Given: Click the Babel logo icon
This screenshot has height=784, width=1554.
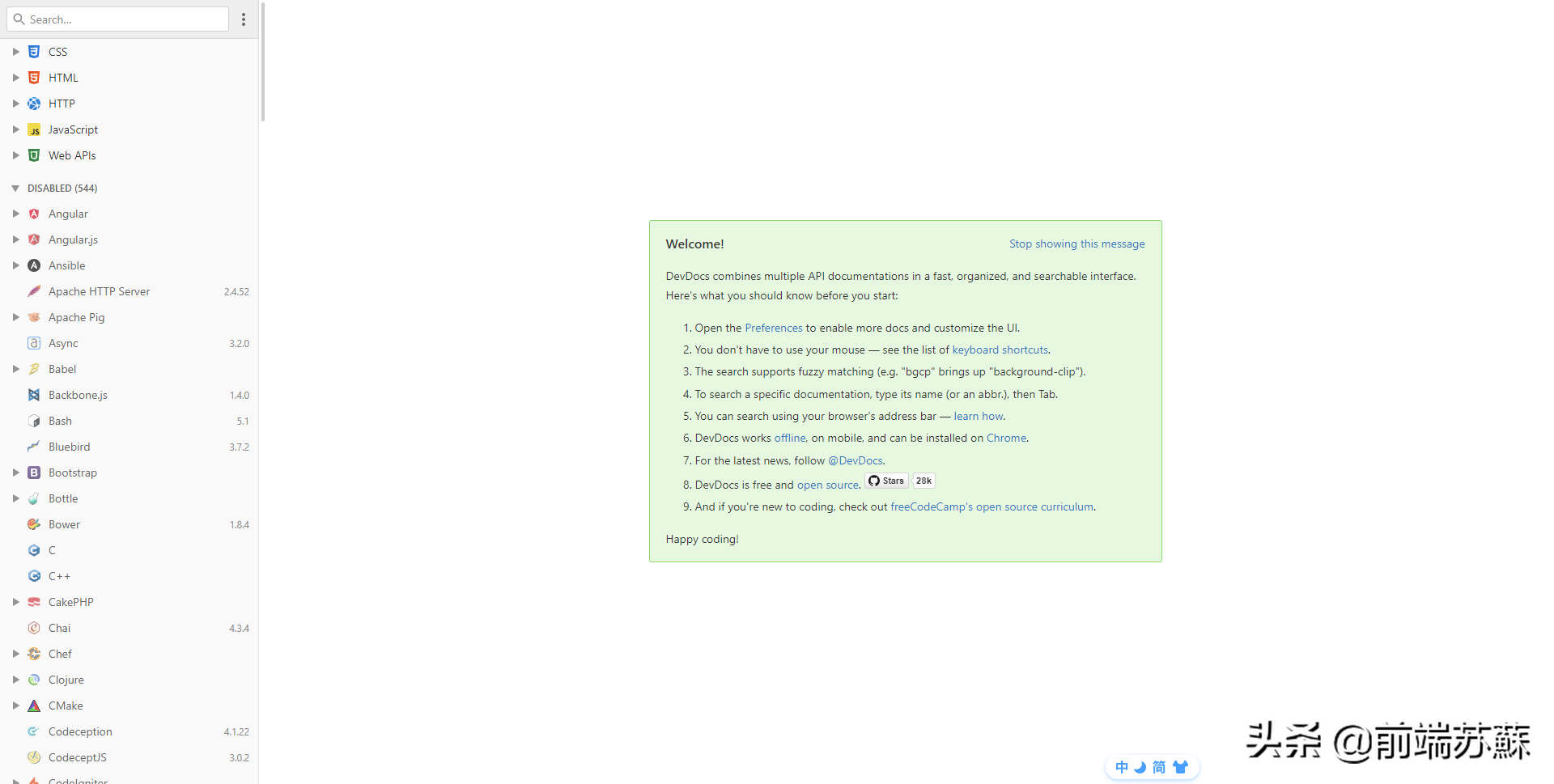Looking at the screenshot, I should click(x=34, y=369).
